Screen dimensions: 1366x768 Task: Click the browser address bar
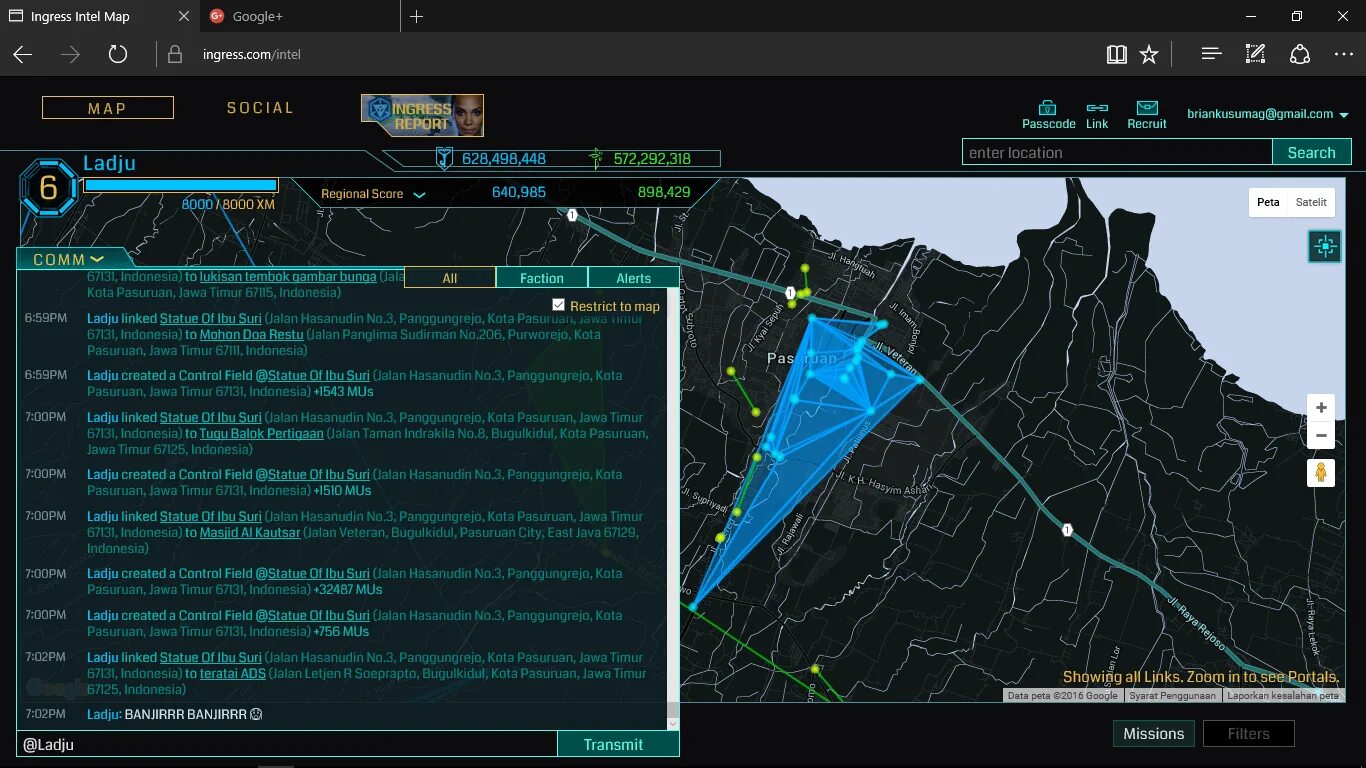pyautogui.click(x=630, y=54)
